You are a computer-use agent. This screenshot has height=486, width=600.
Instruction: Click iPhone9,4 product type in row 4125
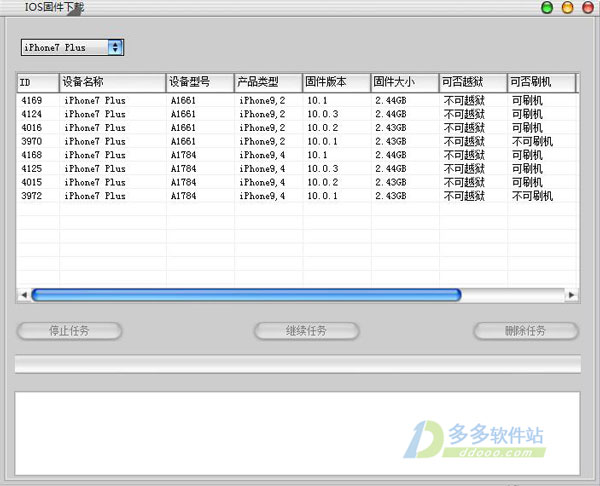click(262, 169)
